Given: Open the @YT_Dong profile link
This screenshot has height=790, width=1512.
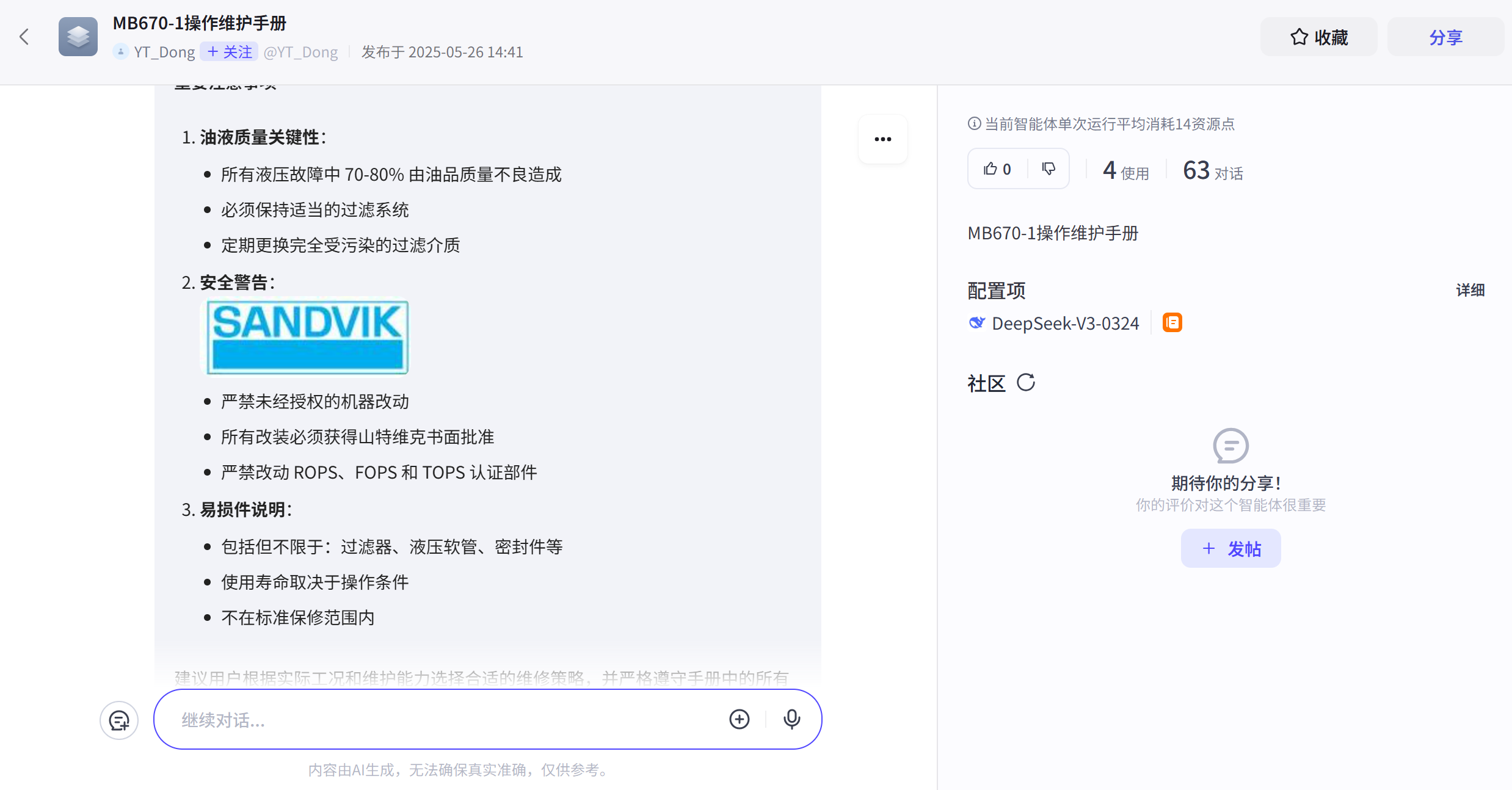Looking at the screenshot, I should point(300,52).
